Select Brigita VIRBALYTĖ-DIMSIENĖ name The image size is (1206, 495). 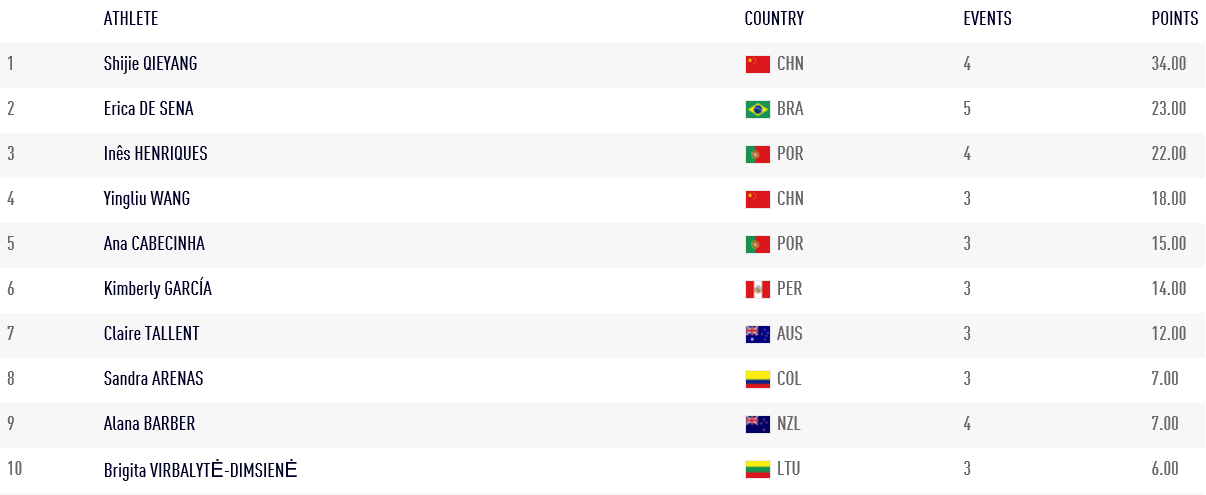click(200, 469)
